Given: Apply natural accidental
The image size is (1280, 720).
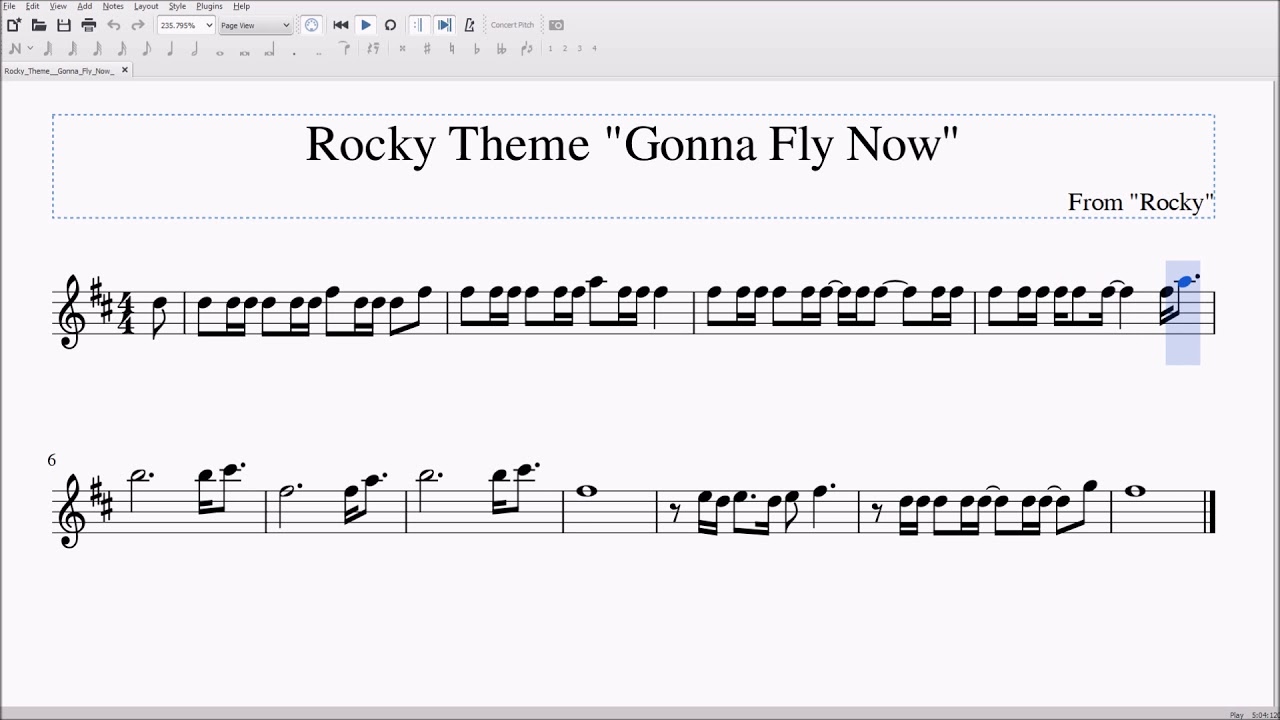Looking at the screenshot, I should coord(452,48).
